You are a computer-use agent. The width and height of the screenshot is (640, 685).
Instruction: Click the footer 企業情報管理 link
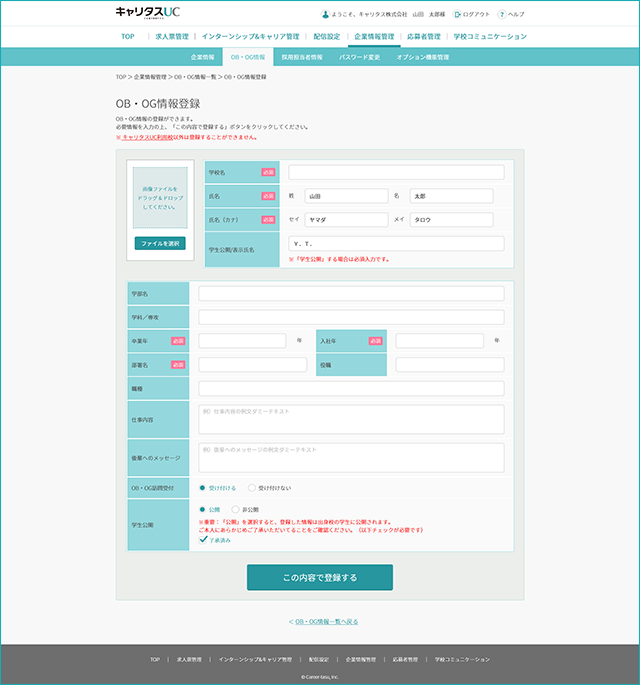click(x=361, y=660)
